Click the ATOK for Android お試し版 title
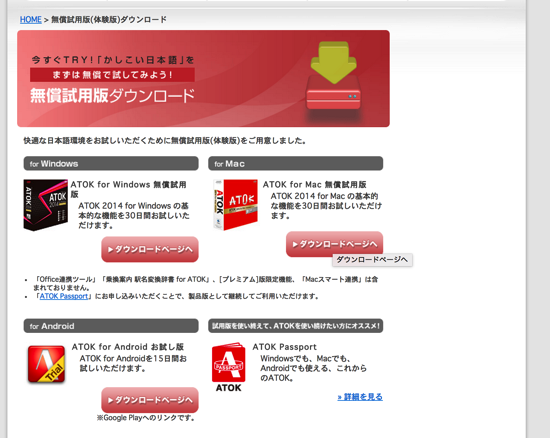This screenshot has height=438, width=550. (x=128, y=347)
